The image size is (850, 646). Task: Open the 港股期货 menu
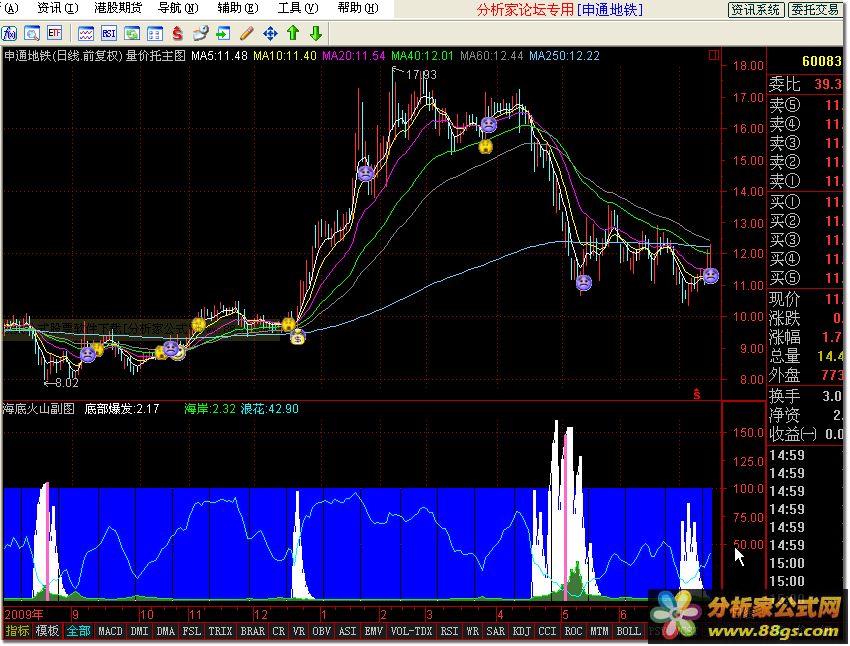(117, 8)
